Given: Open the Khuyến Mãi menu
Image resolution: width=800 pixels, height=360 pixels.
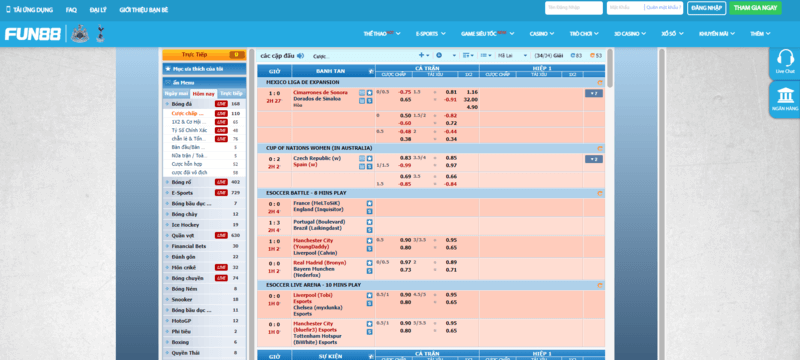Looking at the screenshot, I should (x=717, y=34).
